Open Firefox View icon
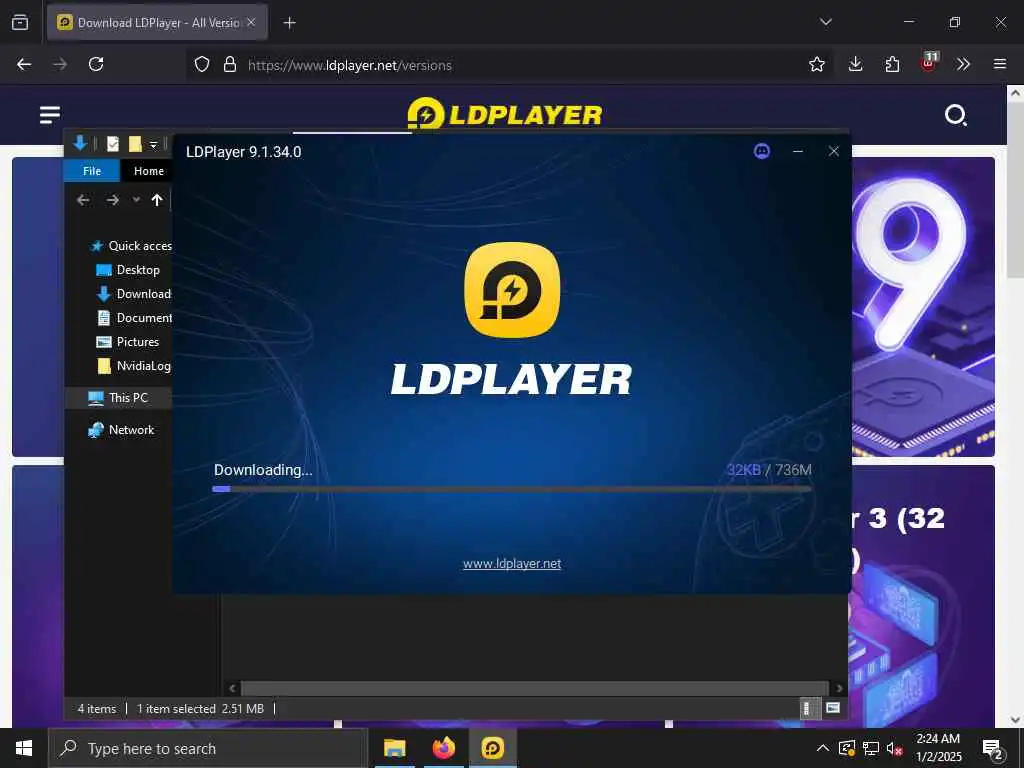Viewport: 1024px width, 768px height. coord(20,22)
